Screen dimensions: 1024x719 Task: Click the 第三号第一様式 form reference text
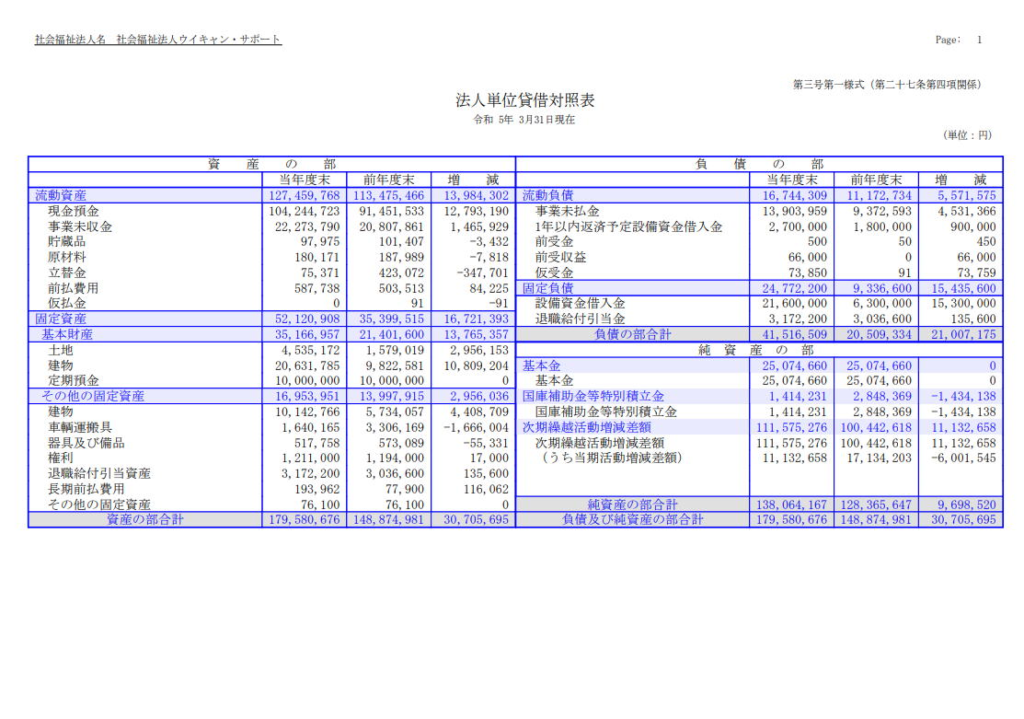886,84
